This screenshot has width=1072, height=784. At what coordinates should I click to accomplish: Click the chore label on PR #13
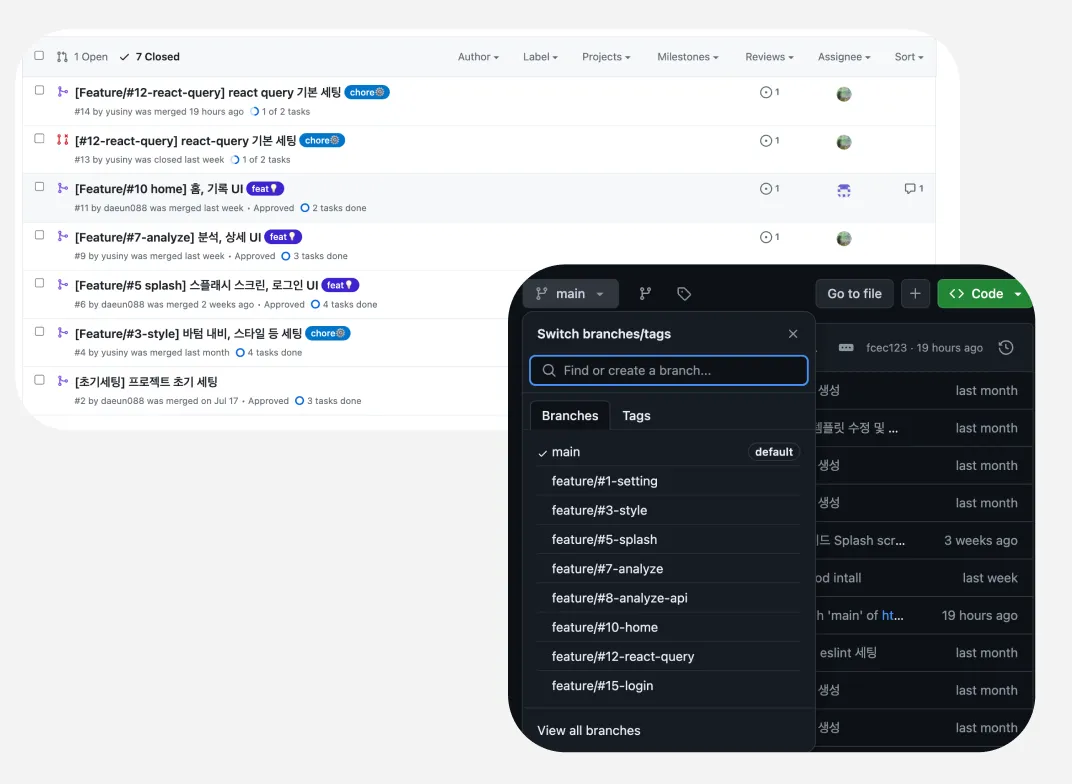coord(322,140)
